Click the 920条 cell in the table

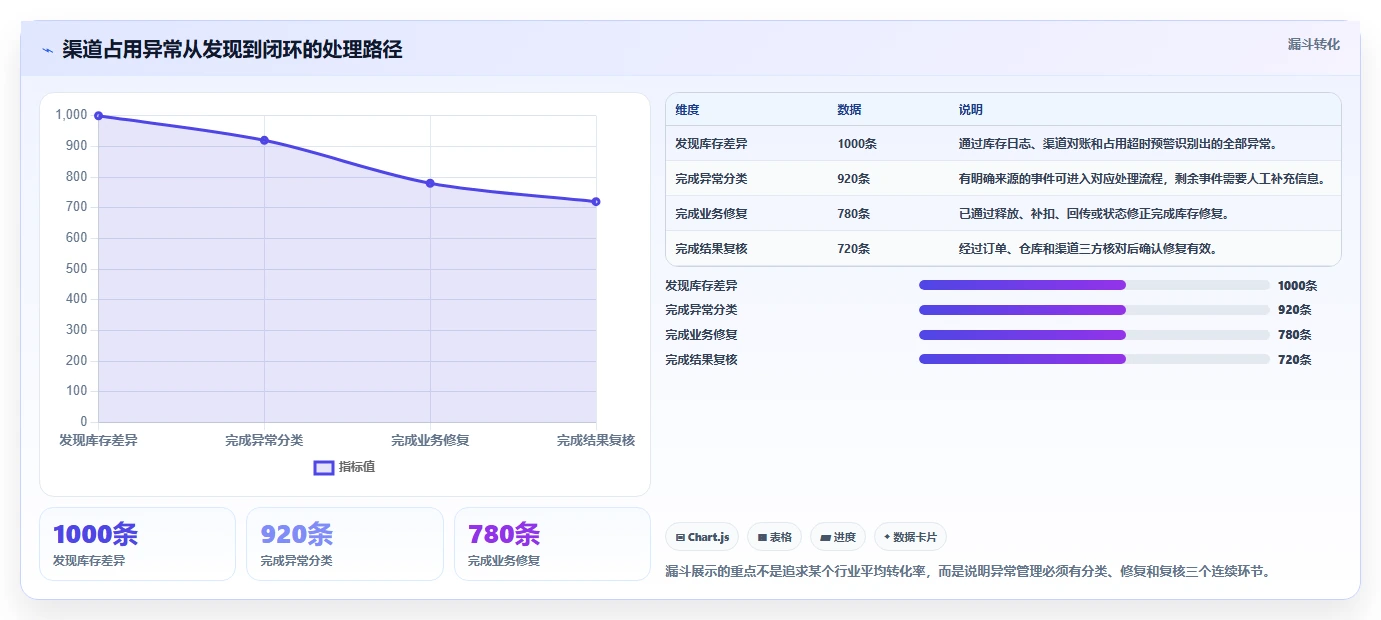coord(853,179)
